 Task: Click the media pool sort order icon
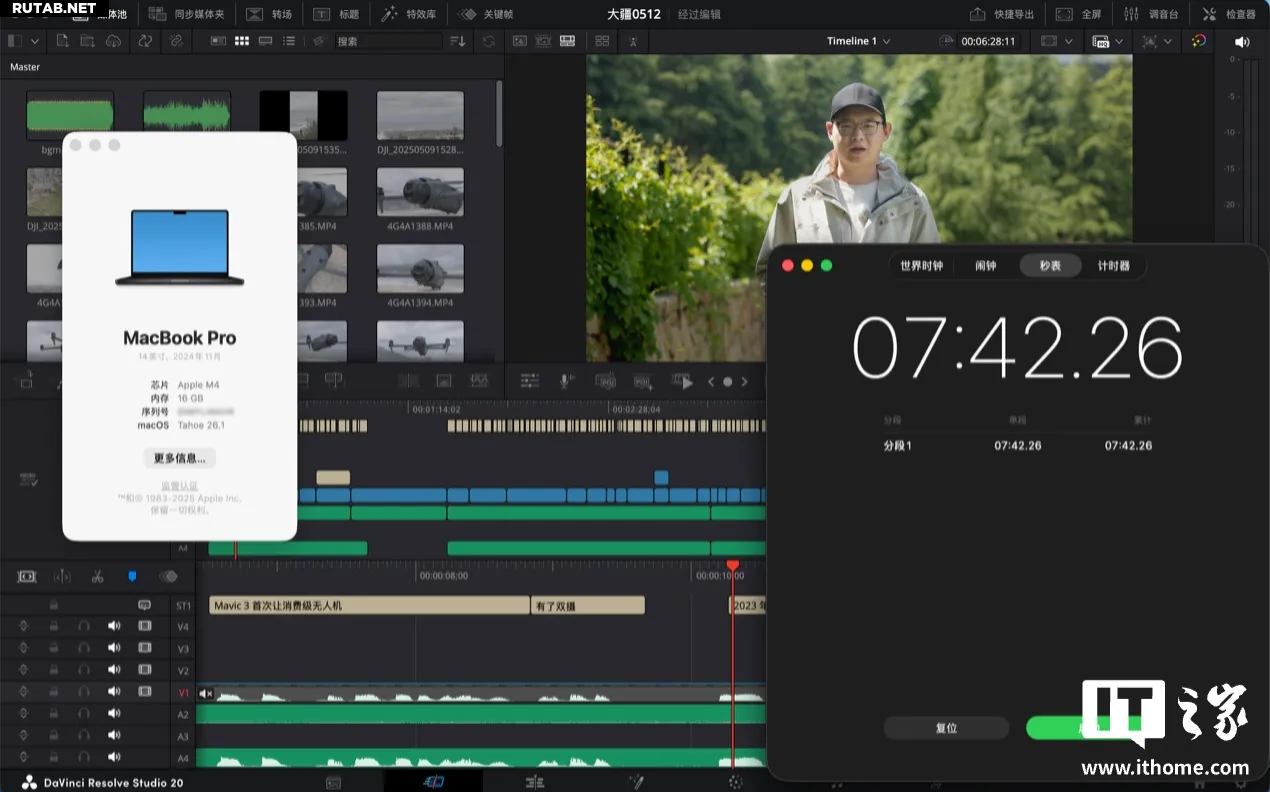tap(457, 41)
